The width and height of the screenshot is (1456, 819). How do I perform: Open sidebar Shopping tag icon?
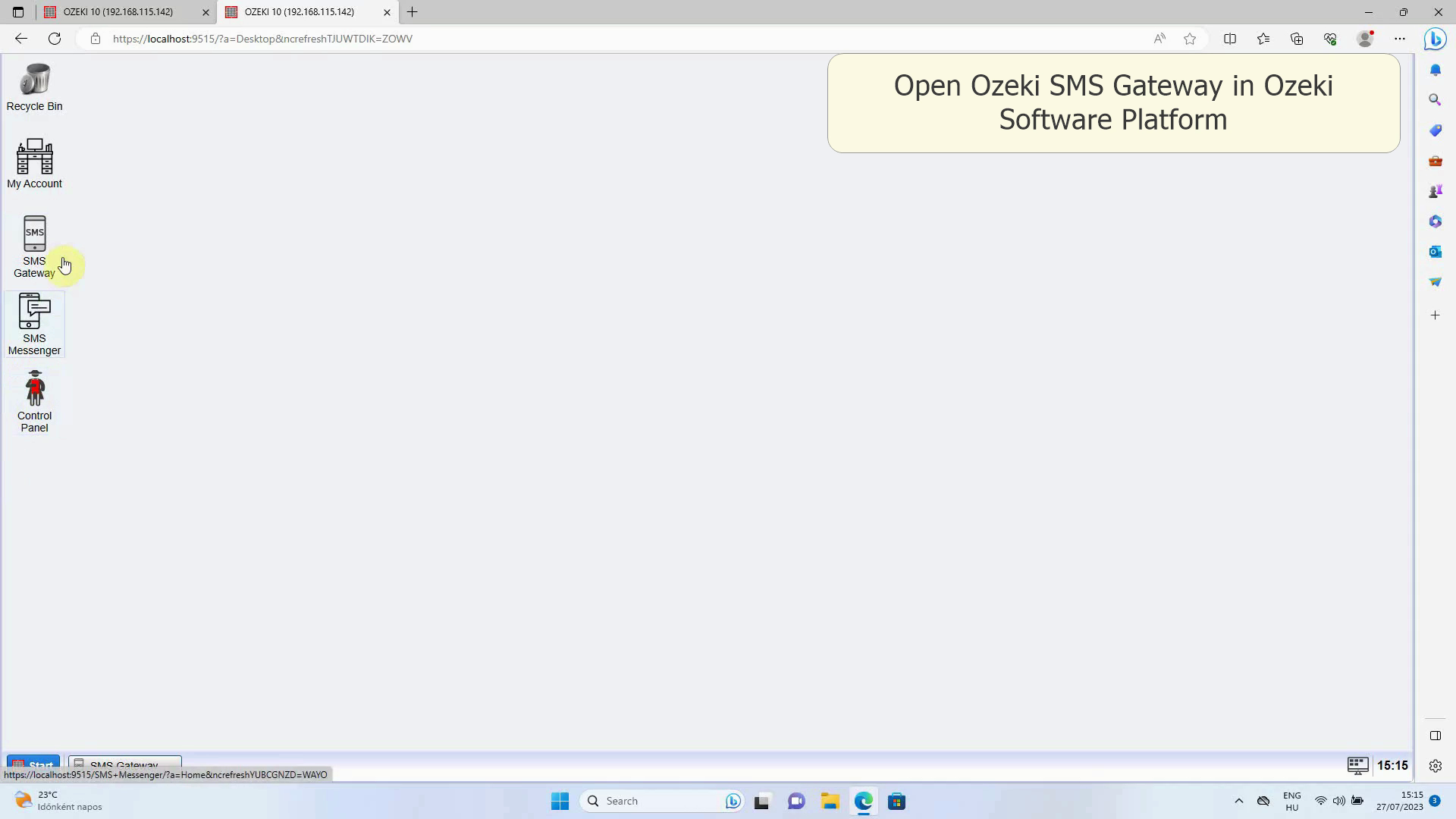point(1435,130)
